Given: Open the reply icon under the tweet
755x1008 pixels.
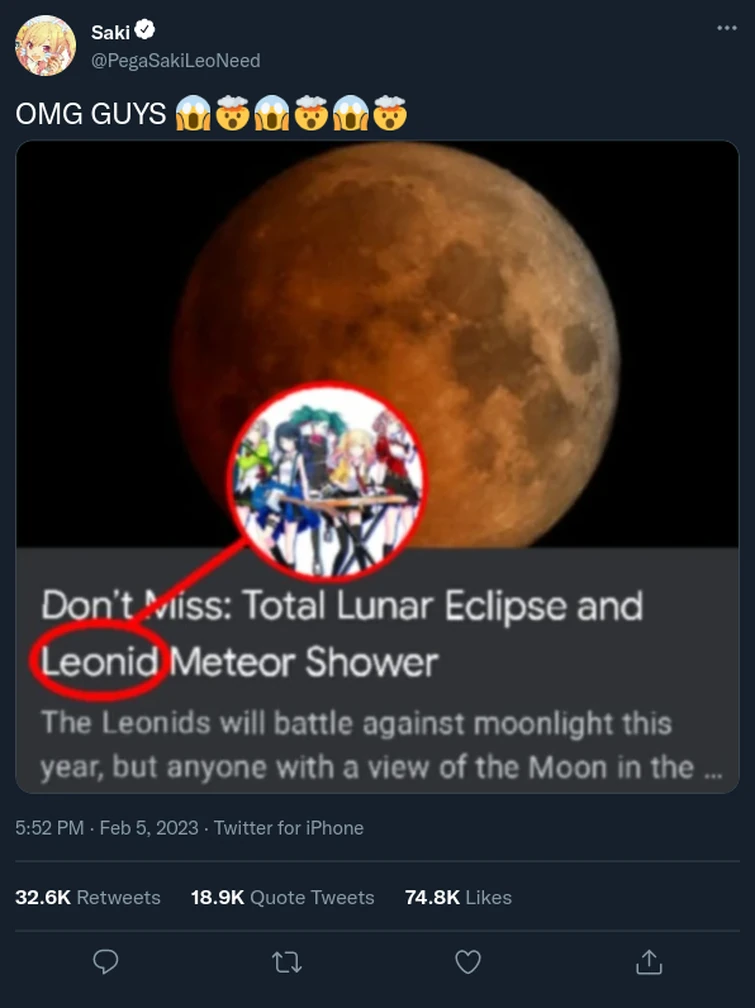Looking at the screenshot, I should (x=105, y=962).
